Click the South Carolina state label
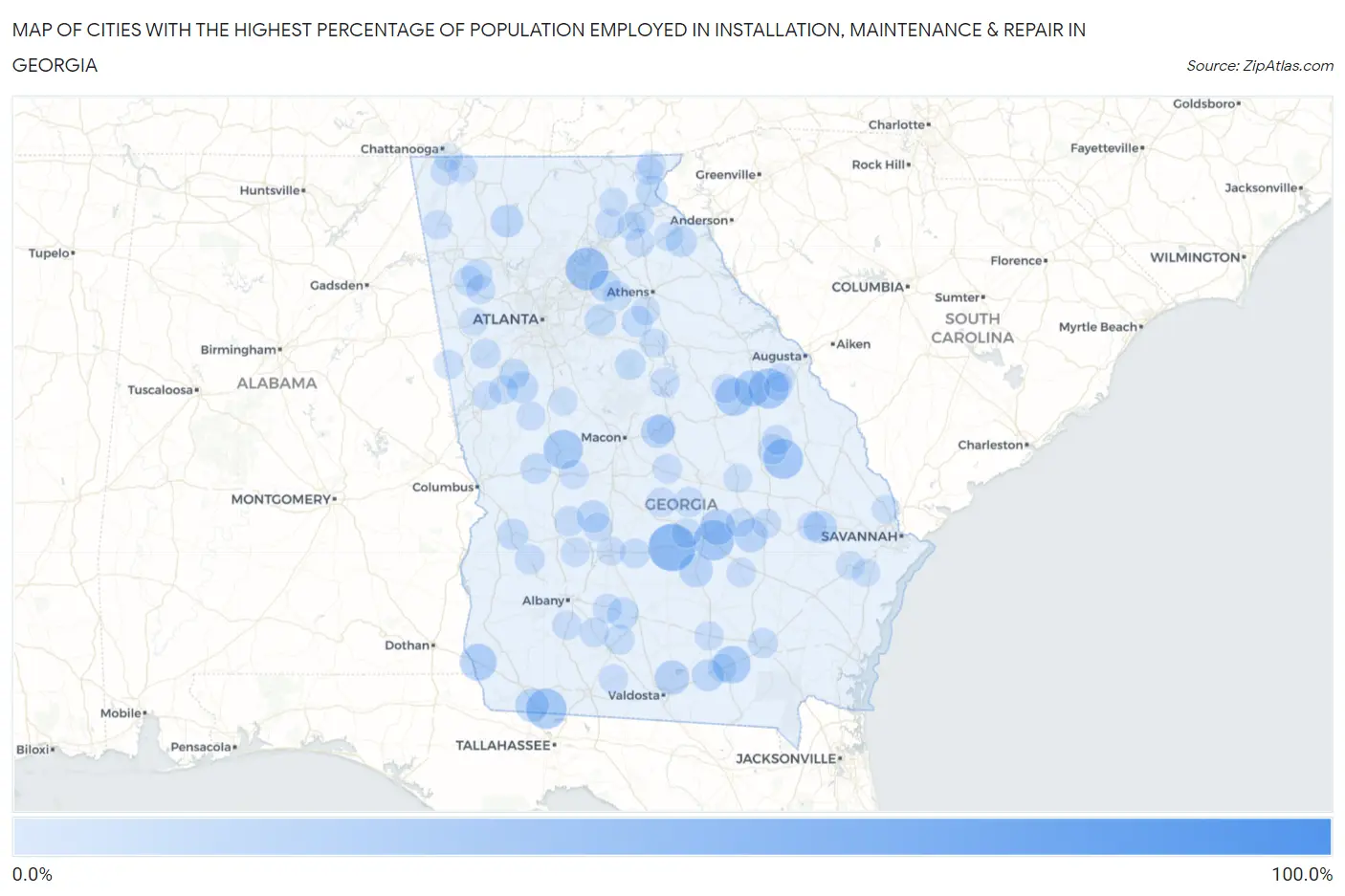 972,329
